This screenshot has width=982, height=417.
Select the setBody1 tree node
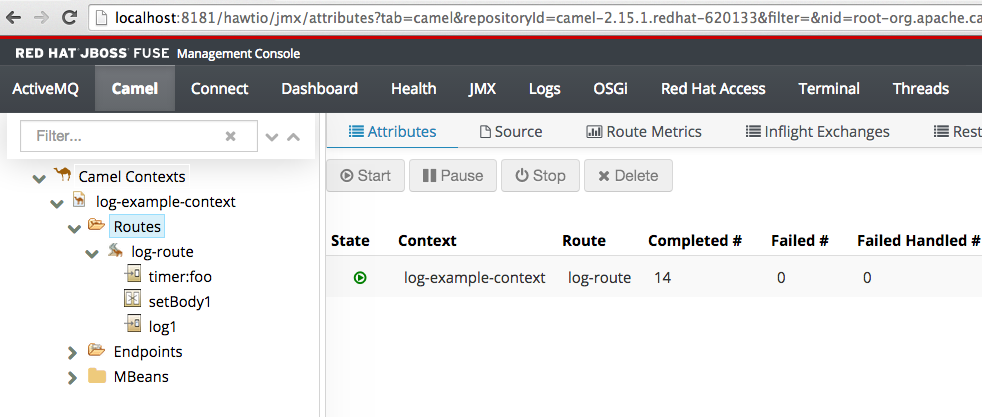[180, 302]
